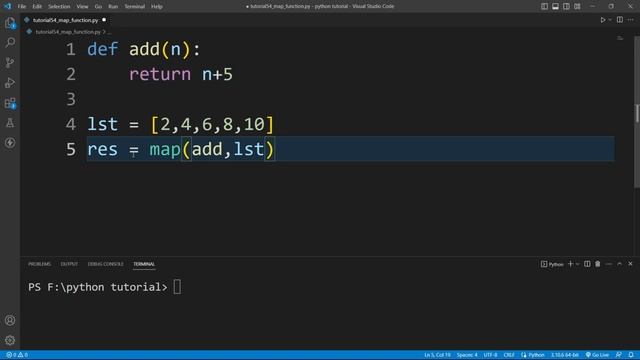The width and height of the screenshot is (640, 360).
Task: Click tutorial54_map_function.py in the breadcrumb
Action: tap(68, 32)
